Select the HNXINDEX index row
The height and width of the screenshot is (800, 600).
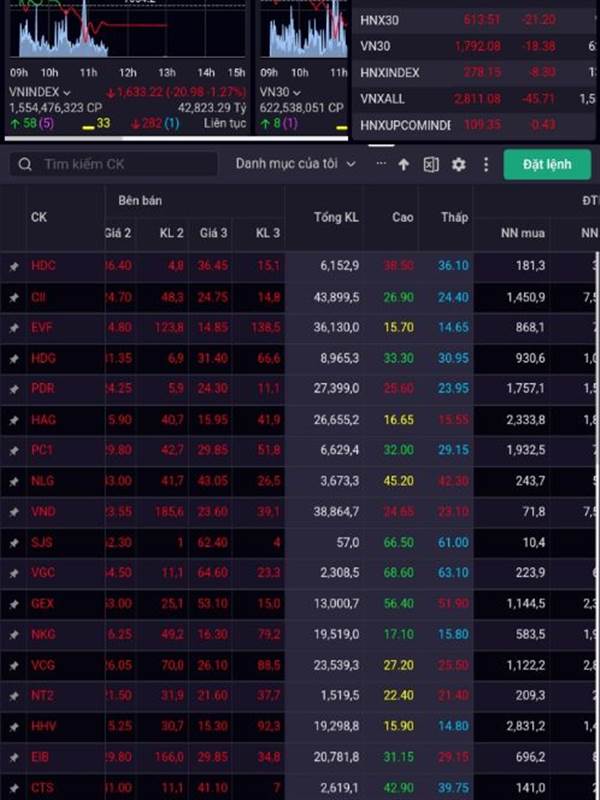coord(474,72)
